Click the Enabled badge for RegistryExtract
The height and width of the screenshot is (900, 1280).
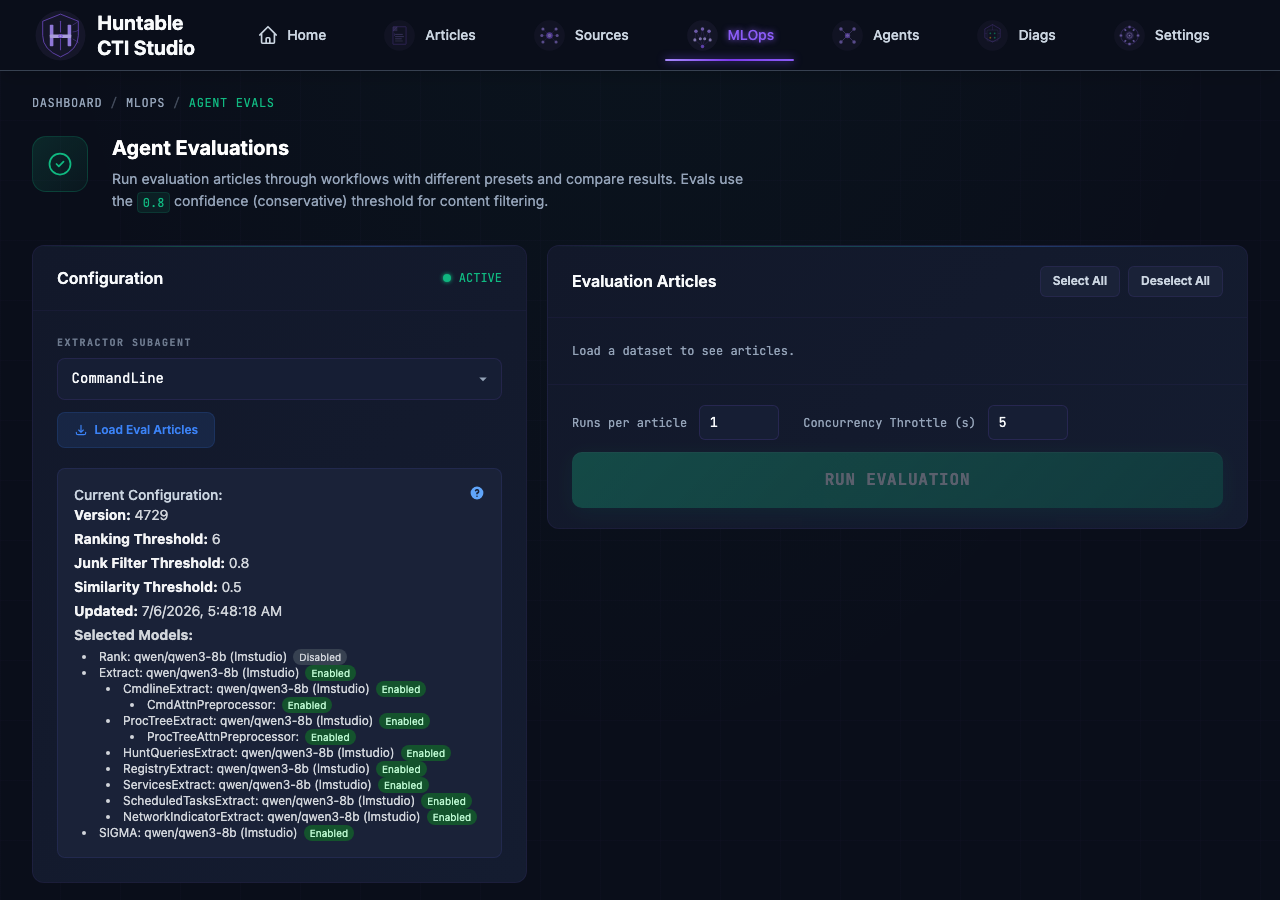(x=401, y=769)
